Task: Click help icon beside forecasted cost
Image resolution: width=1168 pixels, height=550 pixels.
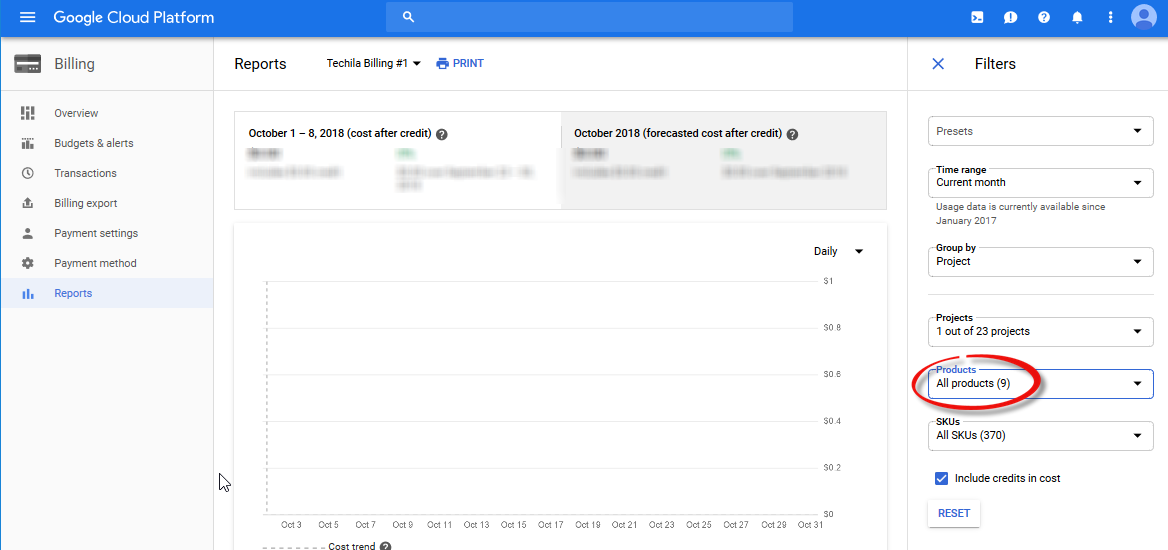Action: [x=792, y=134]
